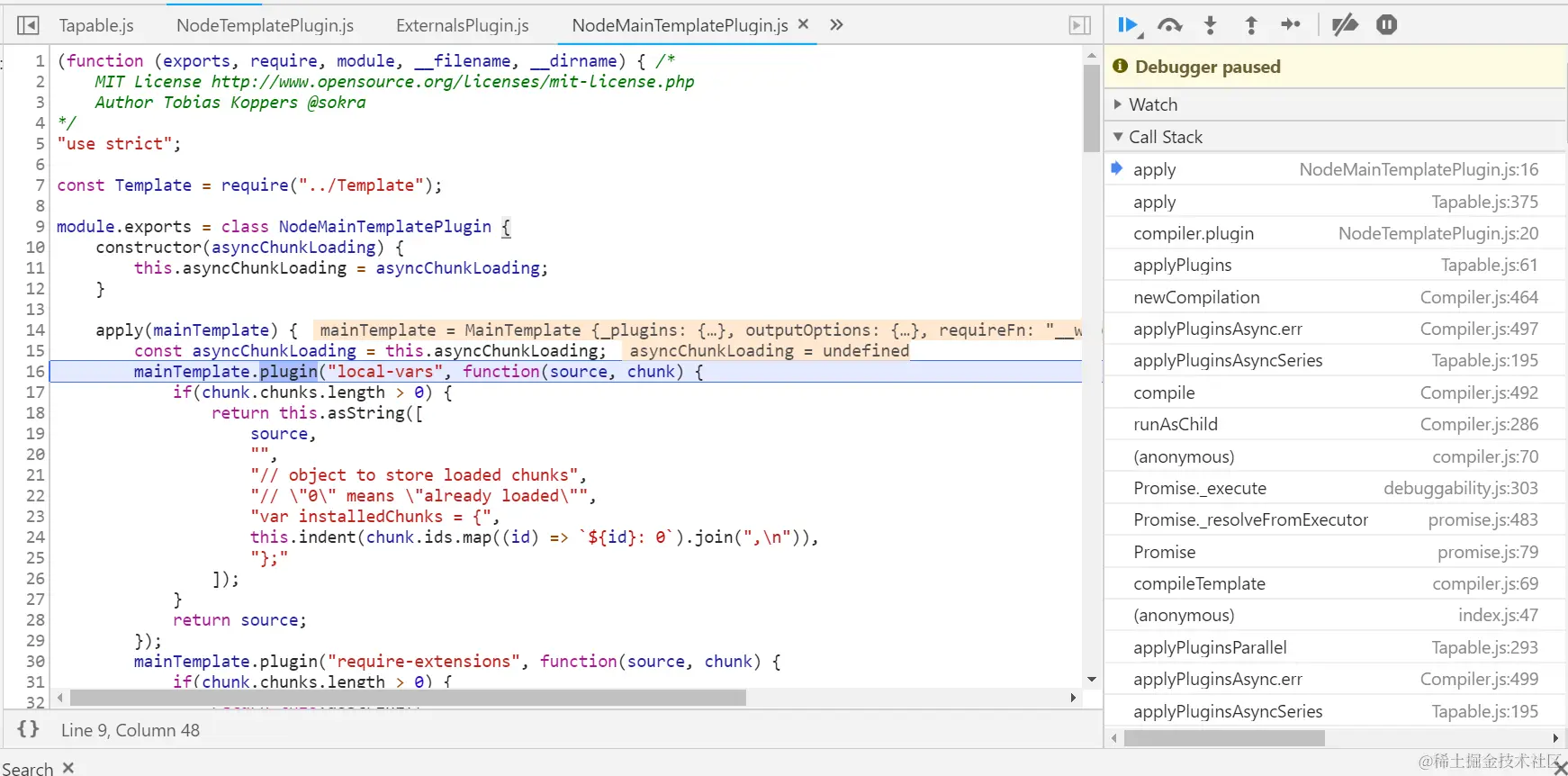Close the NodeMainTemplatePlugin.js tab
Image resolution: width=1568 pixels, height=776 pixels.
coord(804,24)
